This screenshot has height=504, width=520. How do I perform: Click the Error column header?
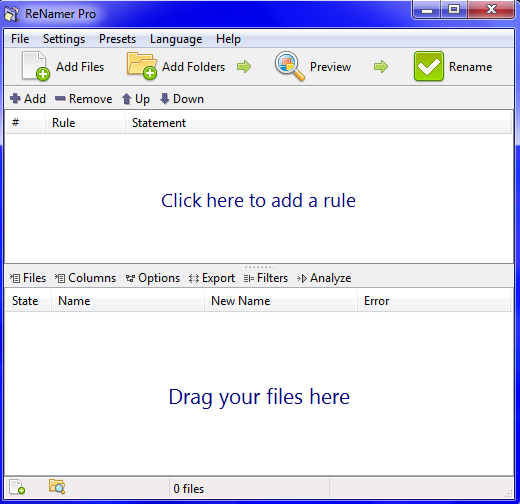point(434,301)
